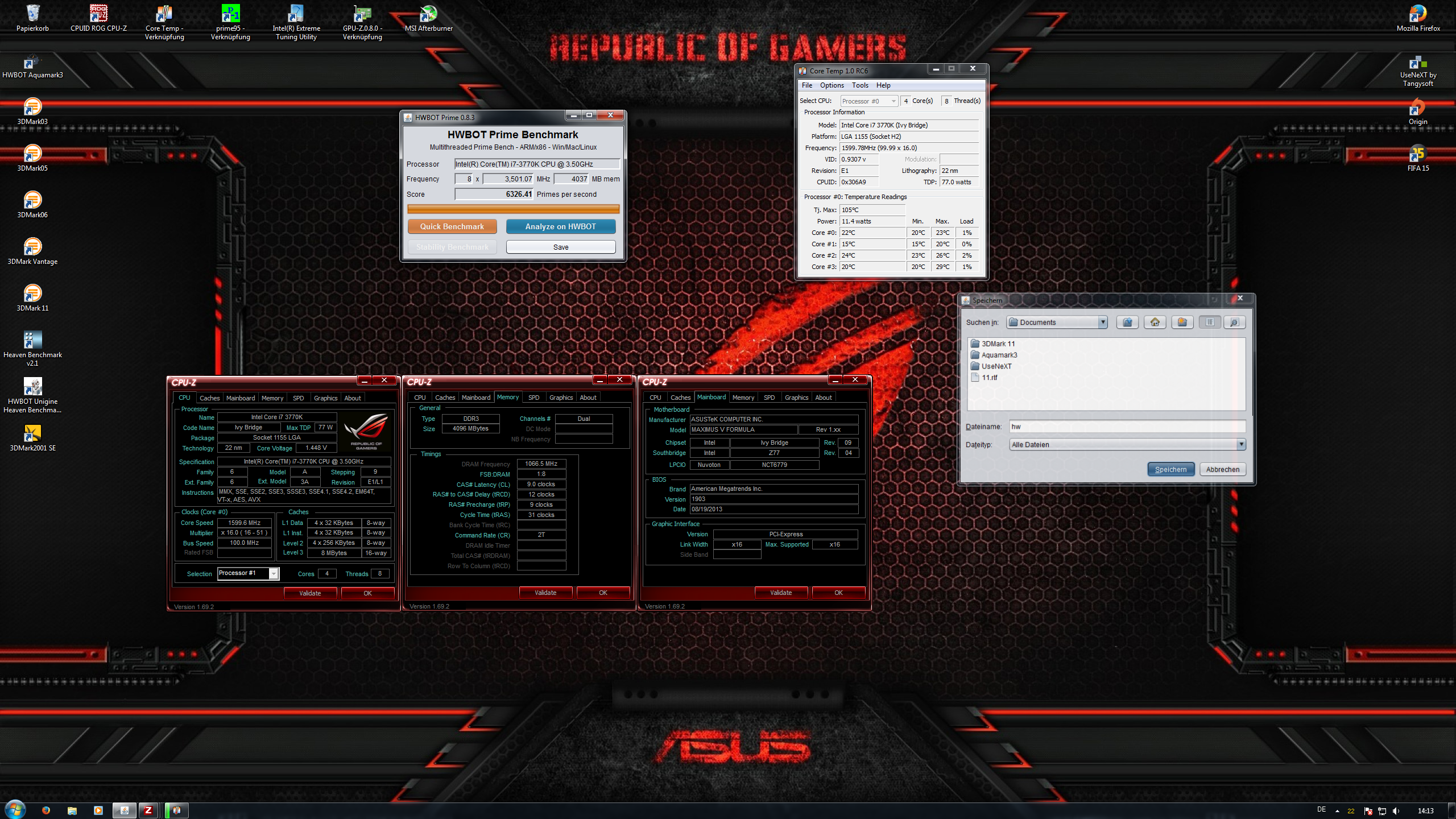The height and width of the screenshot is (819, 1456).
Task: Open the 3DMark Vantage shortcut
Action: 32,251
